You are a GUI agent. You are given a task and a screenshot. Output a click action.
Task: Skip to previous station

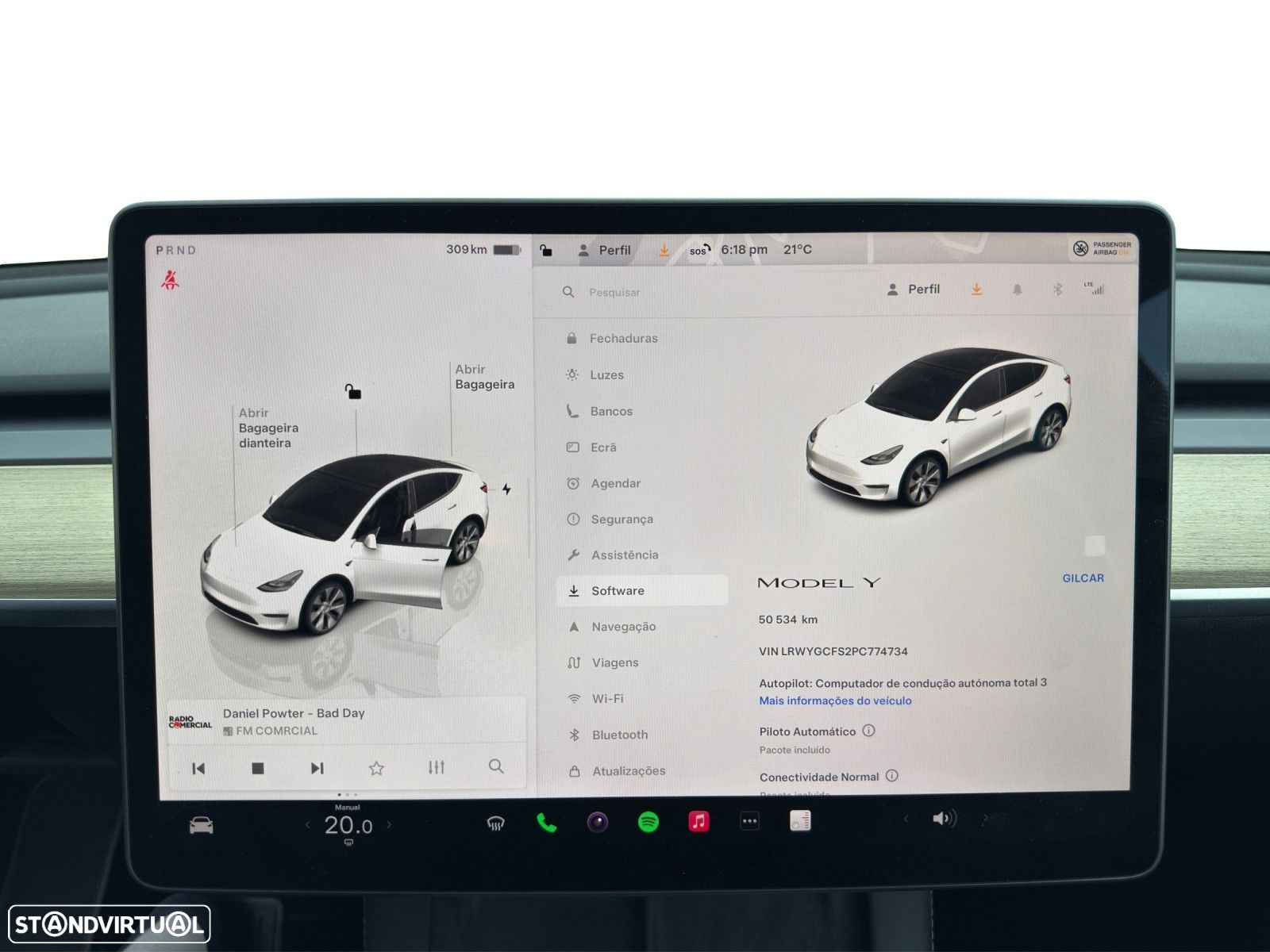click(x=198, y=769)
